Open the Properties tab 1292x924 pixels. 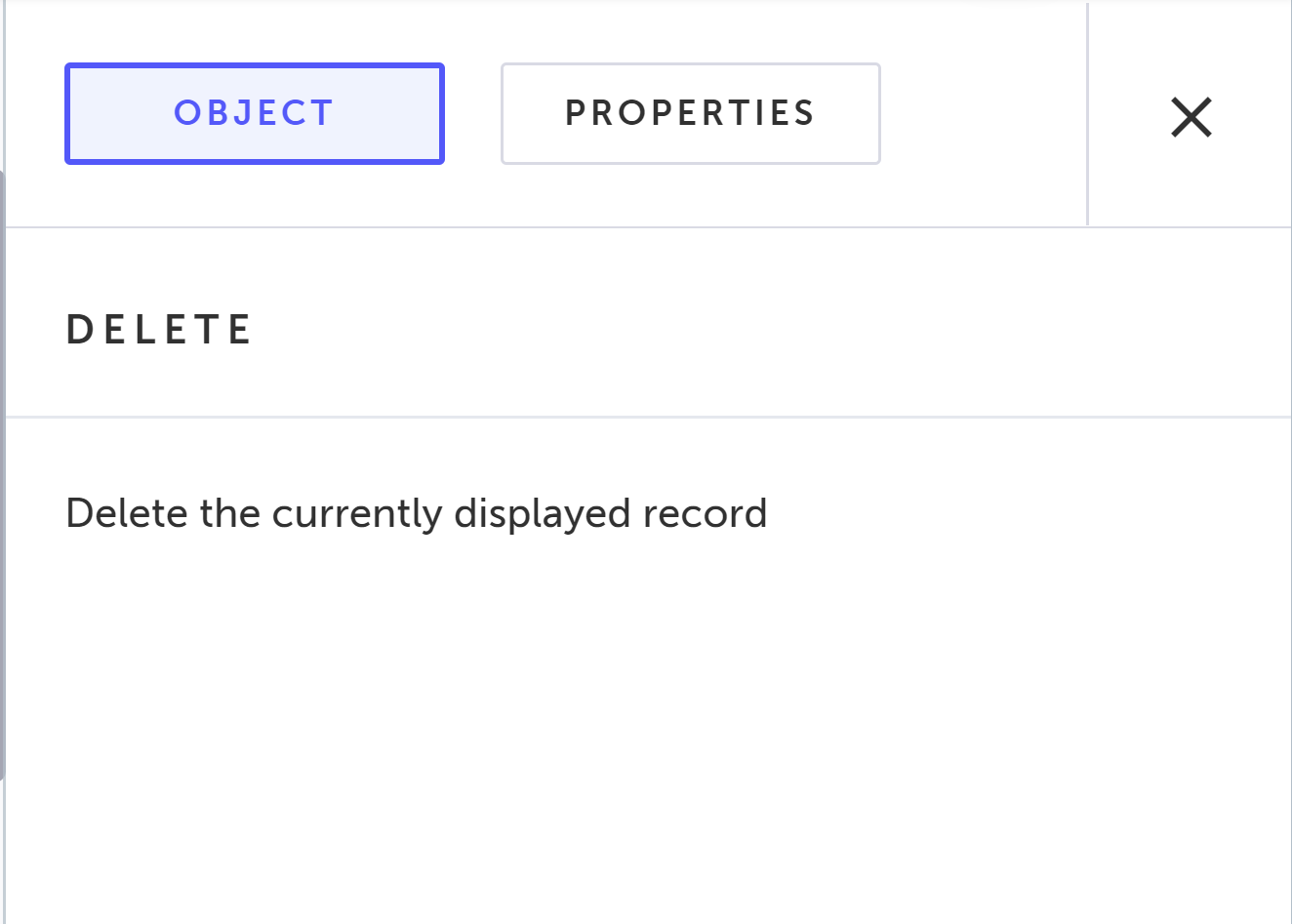click(690, 113)
